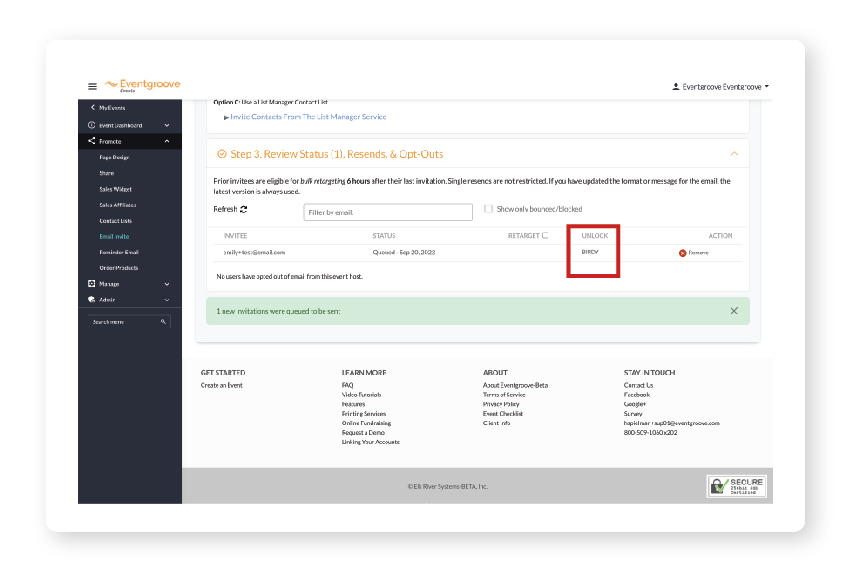Dismiss the invitations queued green alert
This screenshot has height=577, width=851.
[x=734, y=311]
